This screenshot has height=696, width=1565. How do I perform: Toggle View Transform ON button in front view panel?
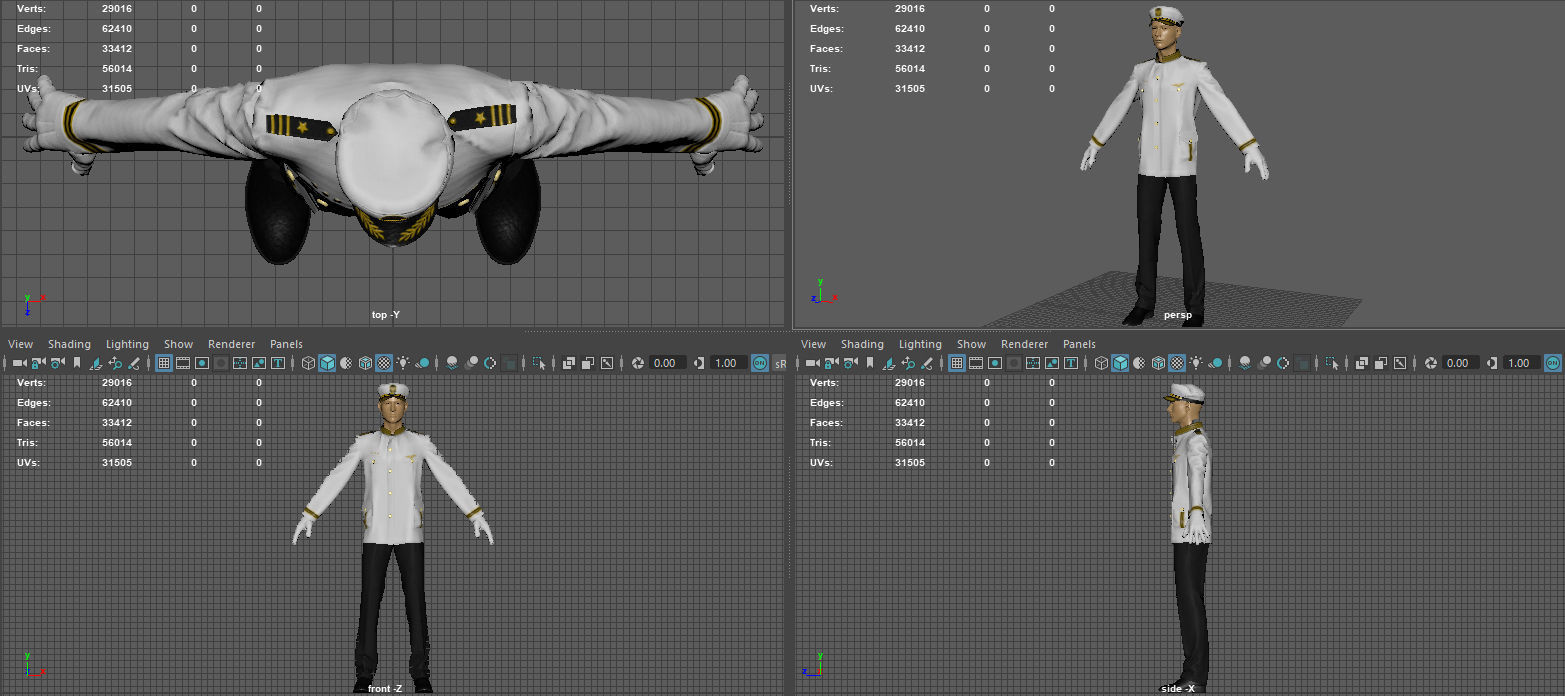[x=759, y=363]
